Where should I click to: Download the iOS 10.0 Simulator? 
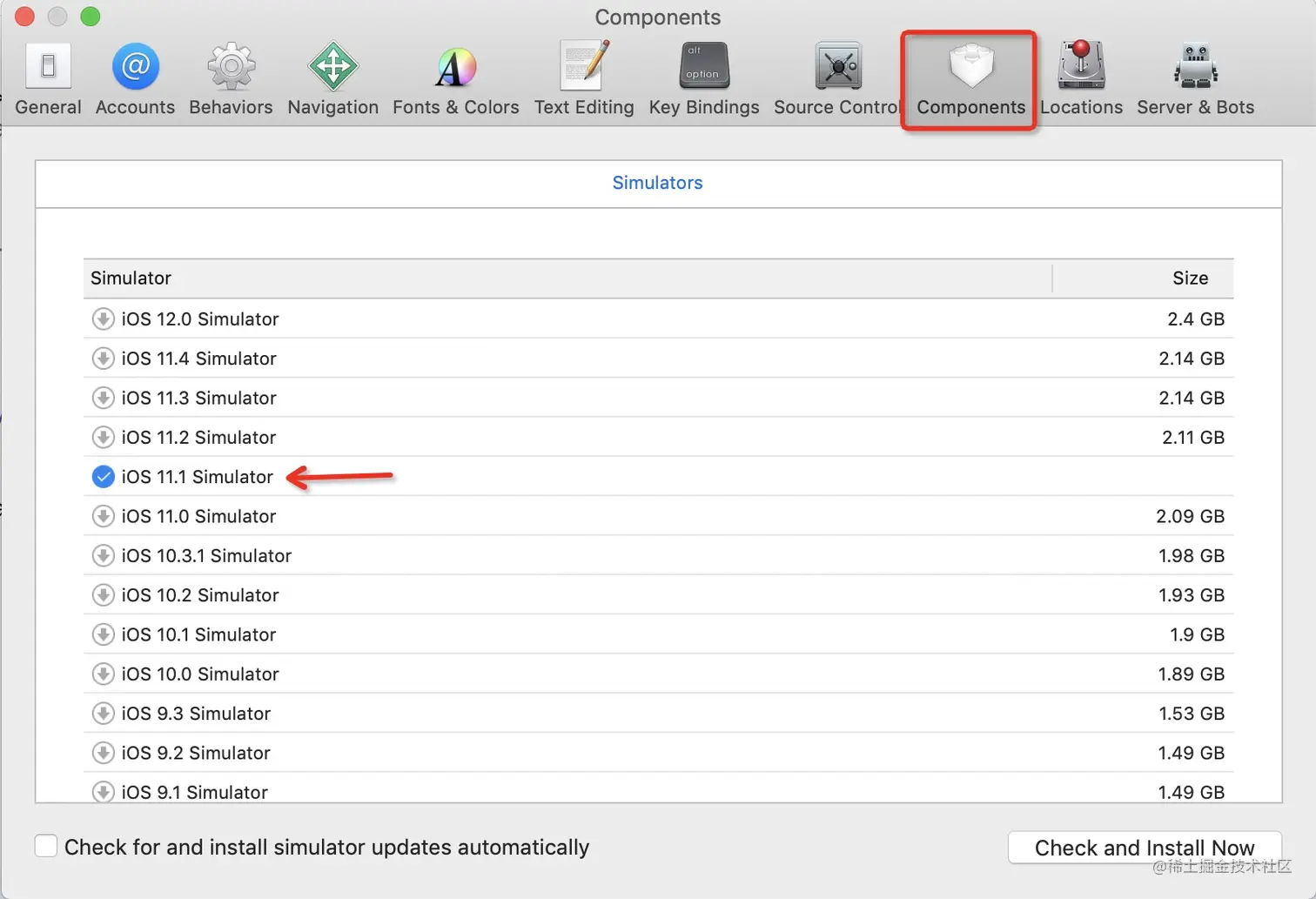point(103,674)
